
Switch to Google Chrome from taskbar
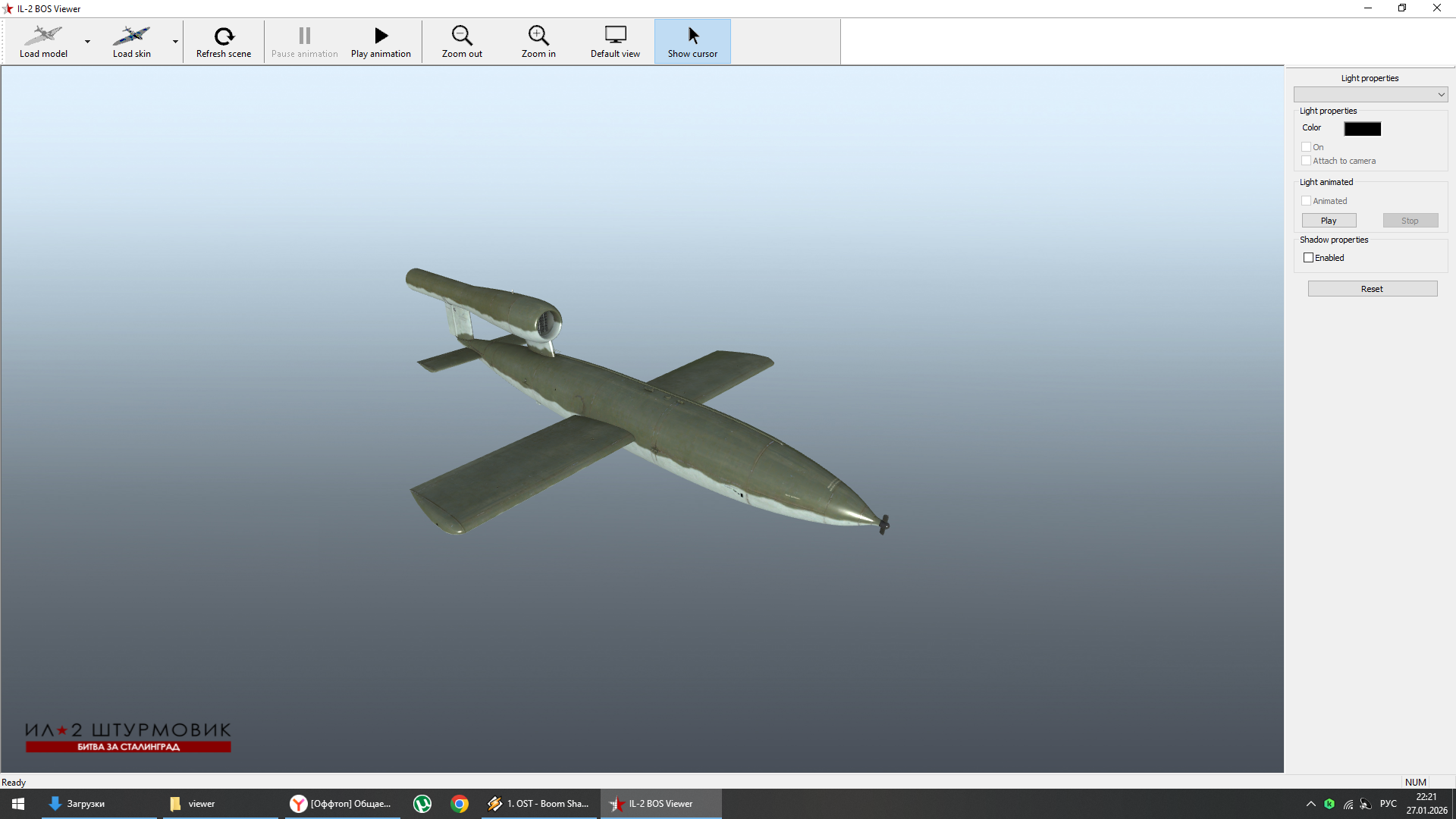[x=460, y=804]
